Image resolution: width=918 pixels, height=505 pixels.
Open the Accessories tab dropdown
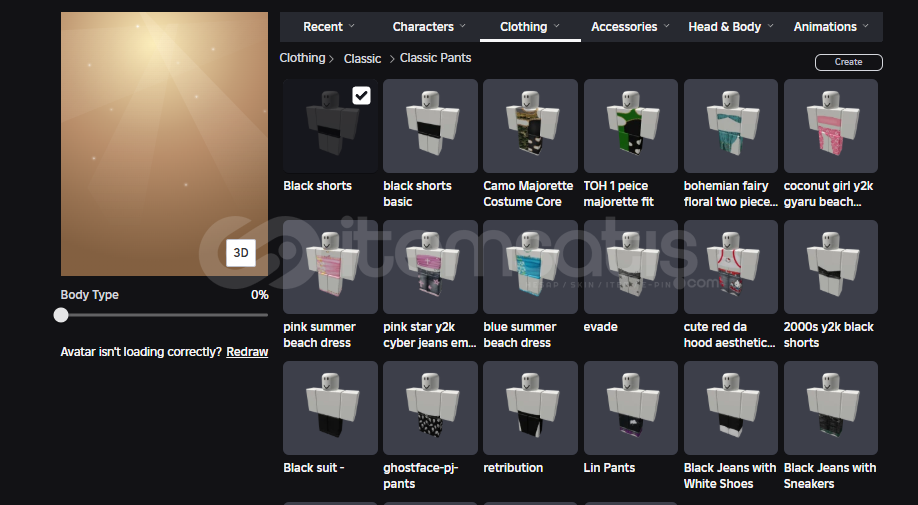click(x=630, y=27)
